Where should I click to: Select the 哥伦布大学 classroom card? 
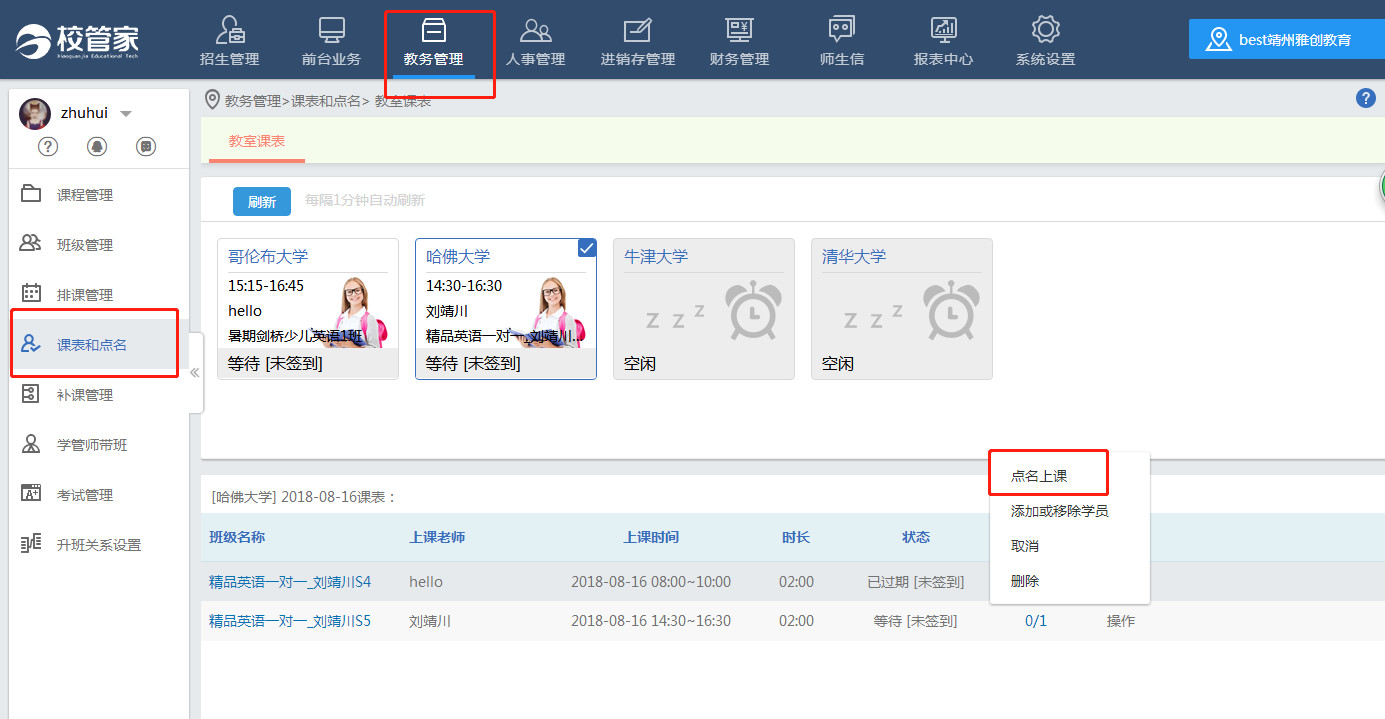[x=307, y=309]
